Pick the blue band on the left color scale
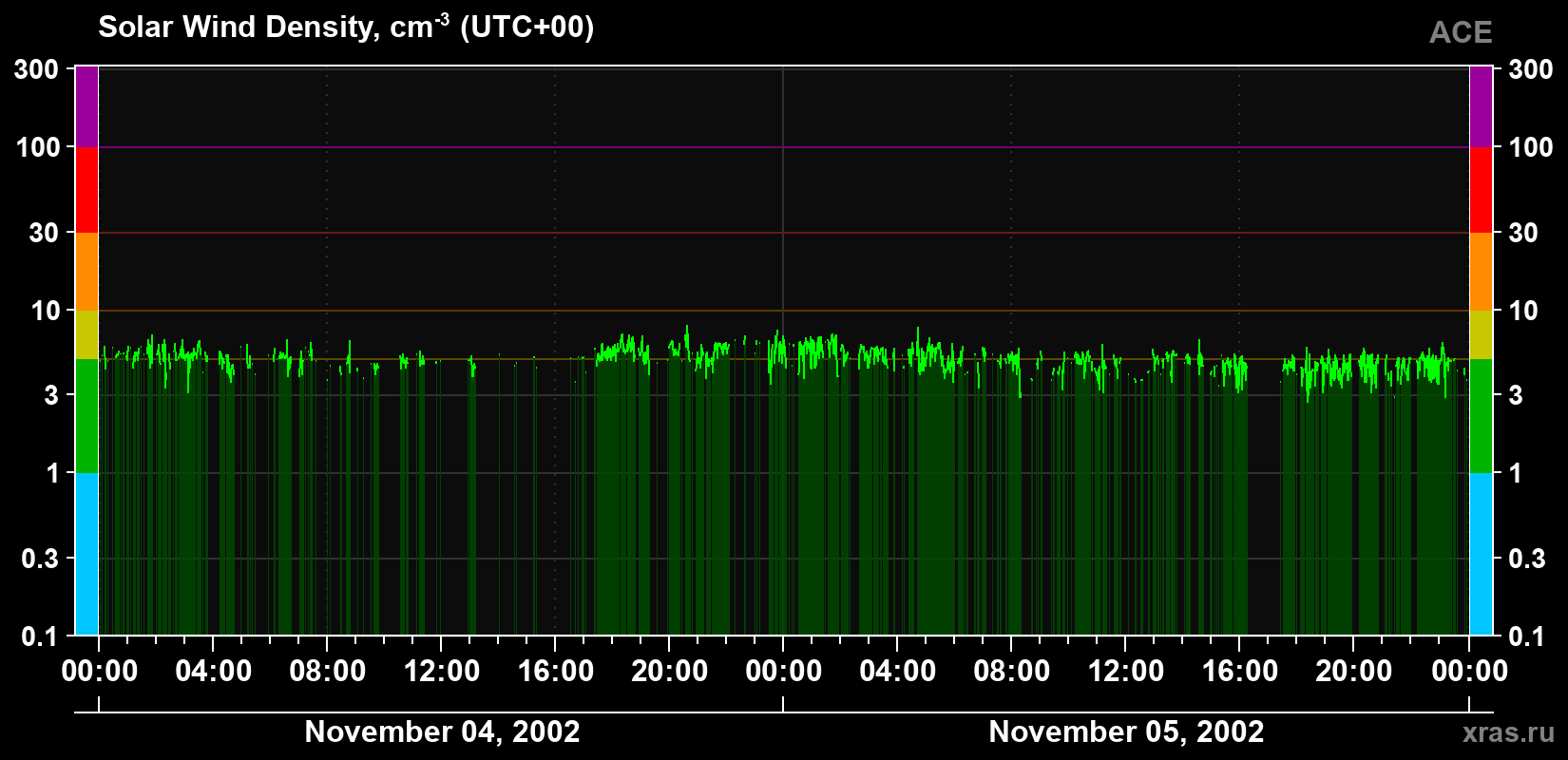 pos(86,554)
